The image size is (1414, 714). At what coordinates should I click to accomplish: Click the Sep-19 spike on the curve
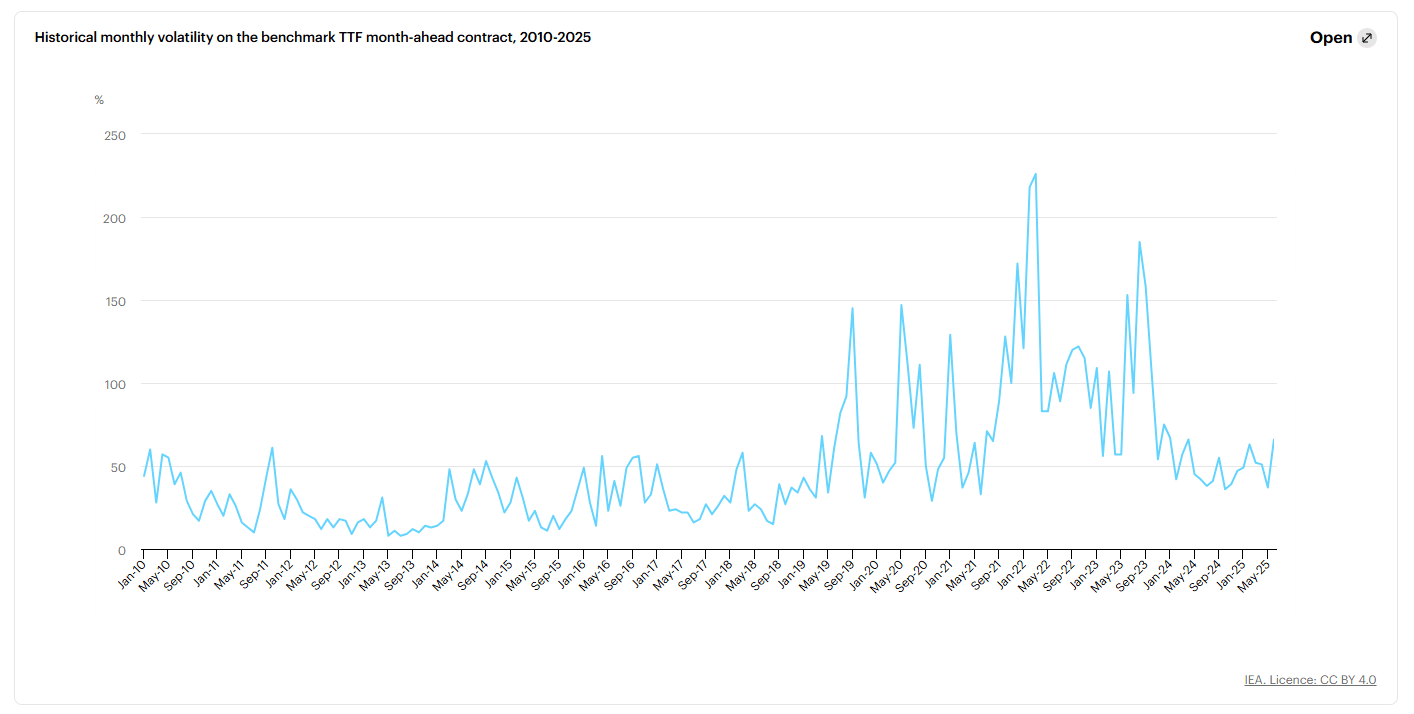coord(851,310)
